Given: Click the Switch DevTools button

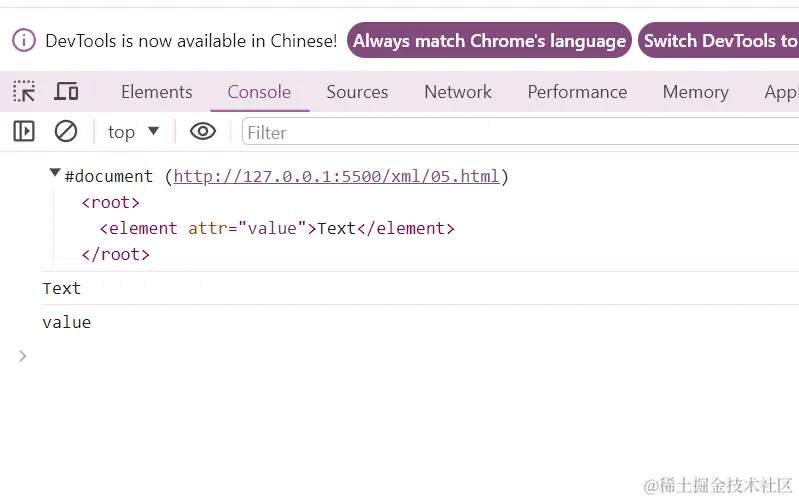Looking at the screenshot, I should point(720,41).
